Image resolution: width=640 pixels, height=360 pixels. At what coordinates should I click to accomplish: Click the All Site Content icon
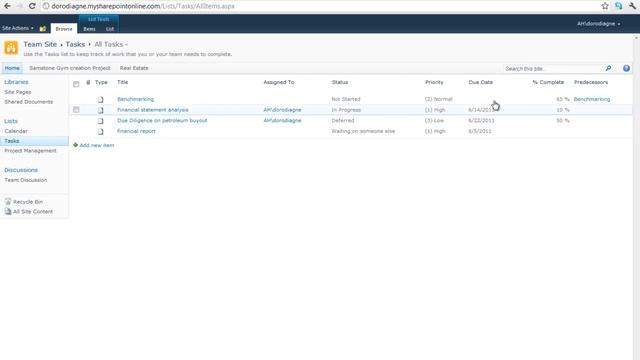[x=8, y=211]
